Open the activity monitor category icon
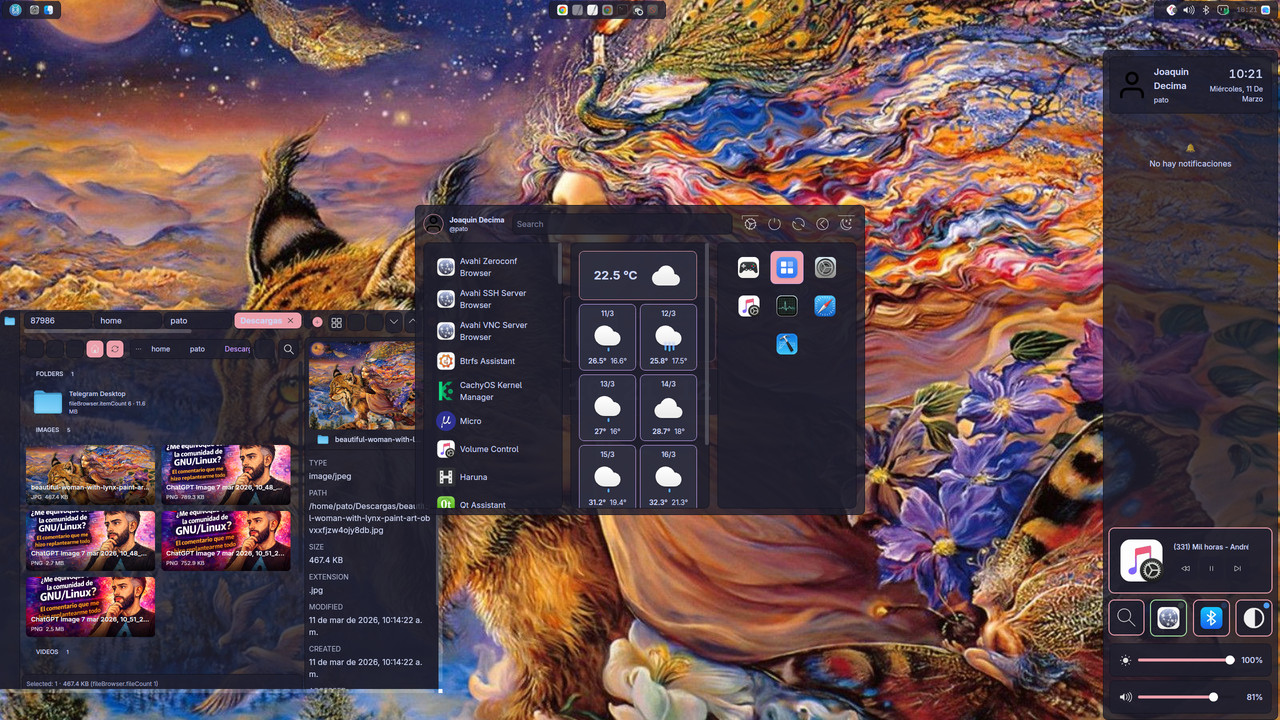The image size is (1280, 720). (x=787, y=306)
